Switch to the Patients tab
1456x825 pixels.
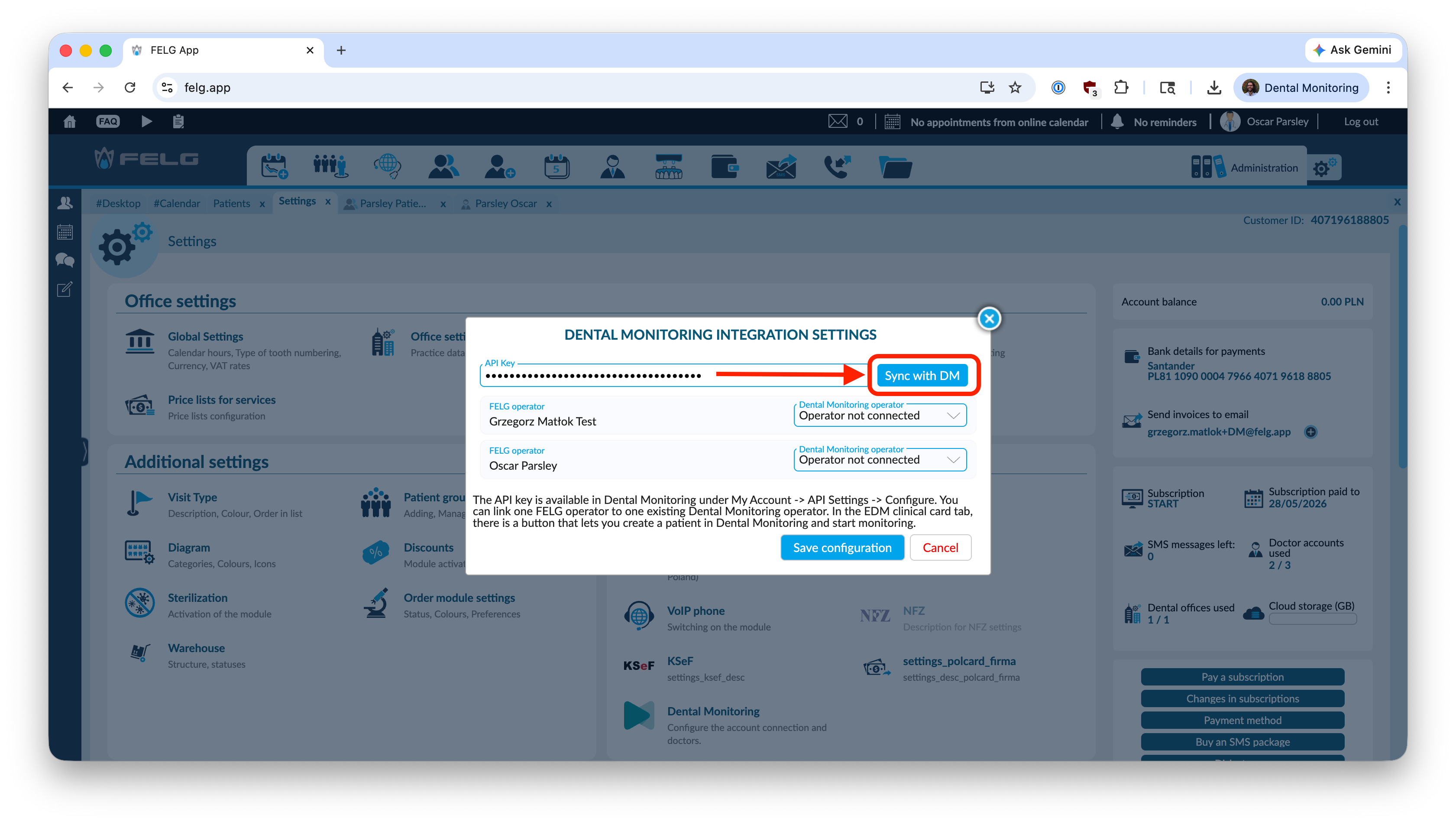pos(231,203)
